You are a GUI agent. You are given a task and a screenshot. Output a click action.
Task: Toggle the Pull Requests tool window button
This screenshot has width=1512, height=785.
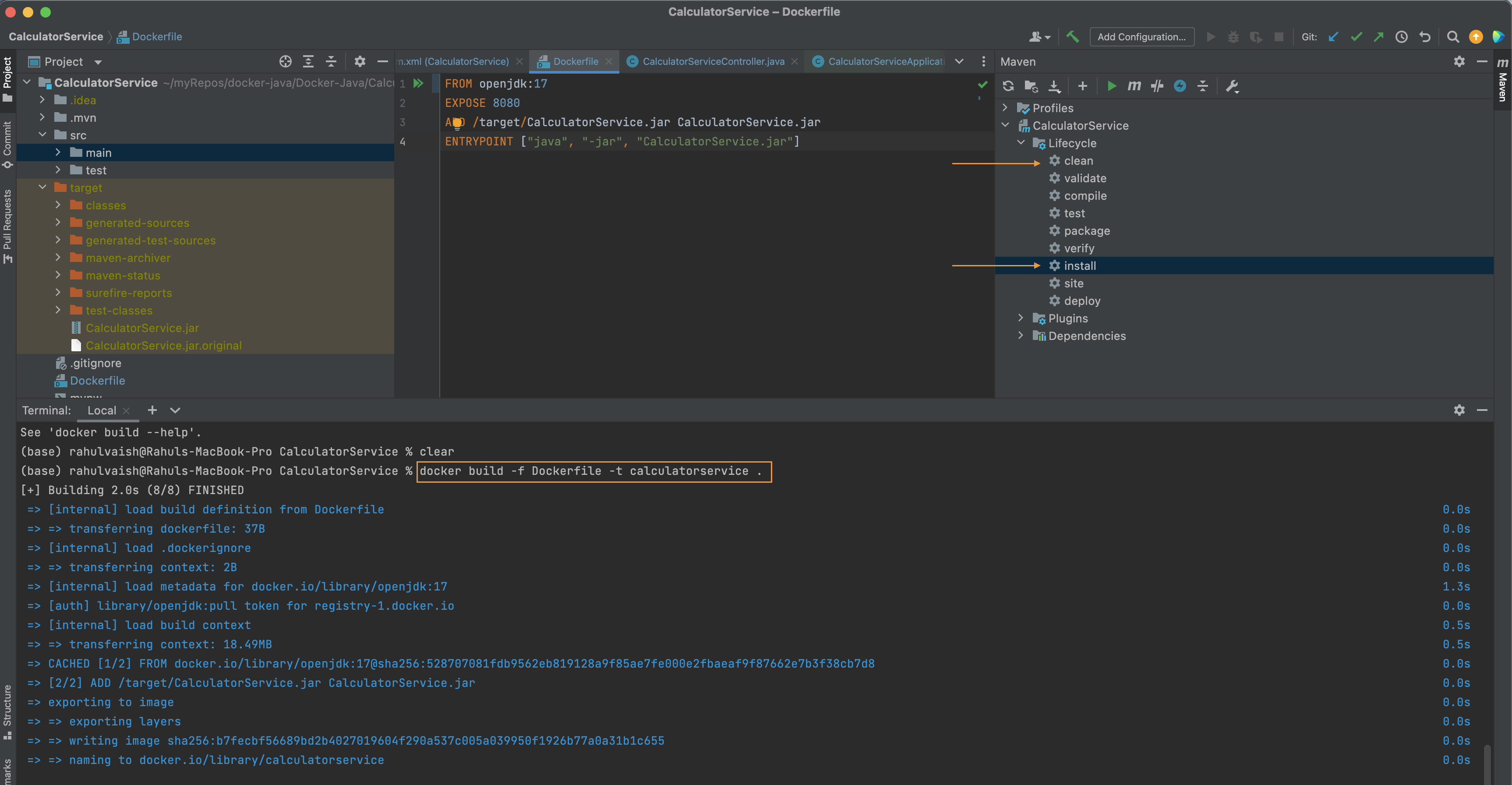[7, 226]
